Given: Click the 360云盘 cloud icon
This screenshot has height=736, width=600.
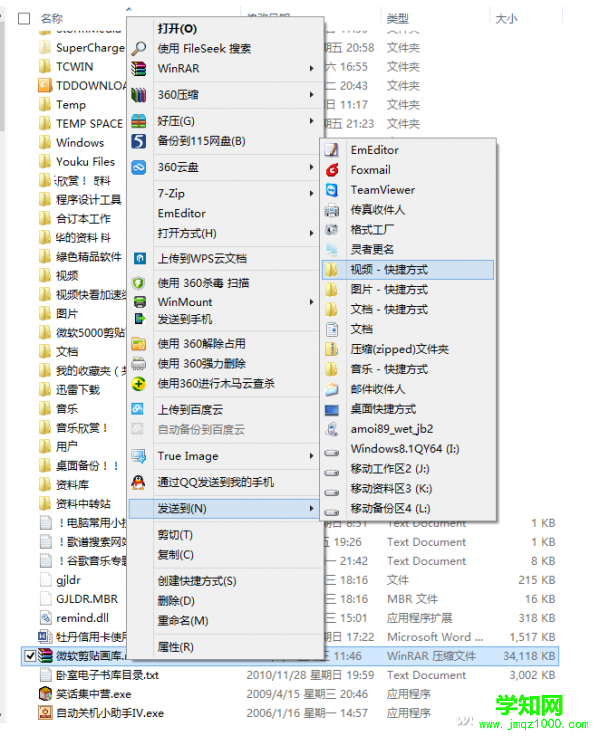Looking at the screenshot, I should pos(139,167).
